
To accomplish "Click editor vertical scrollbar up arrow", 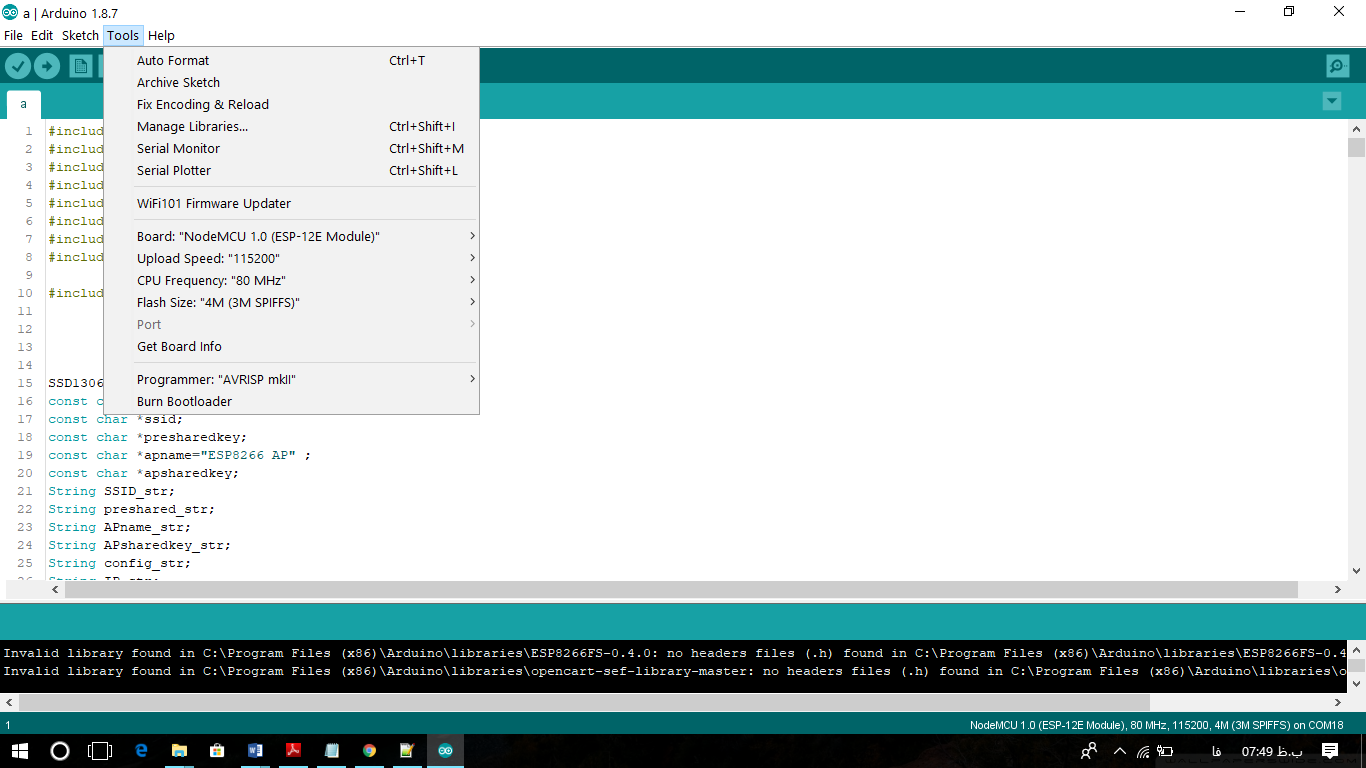I will pyautogui.click(x=1356, y=130).
